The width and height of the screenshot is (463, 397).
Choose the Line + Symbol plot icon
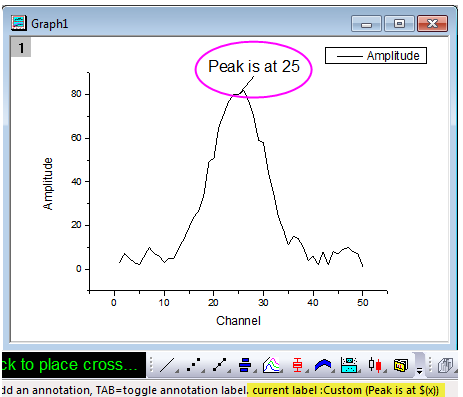(x=220, y=365)
